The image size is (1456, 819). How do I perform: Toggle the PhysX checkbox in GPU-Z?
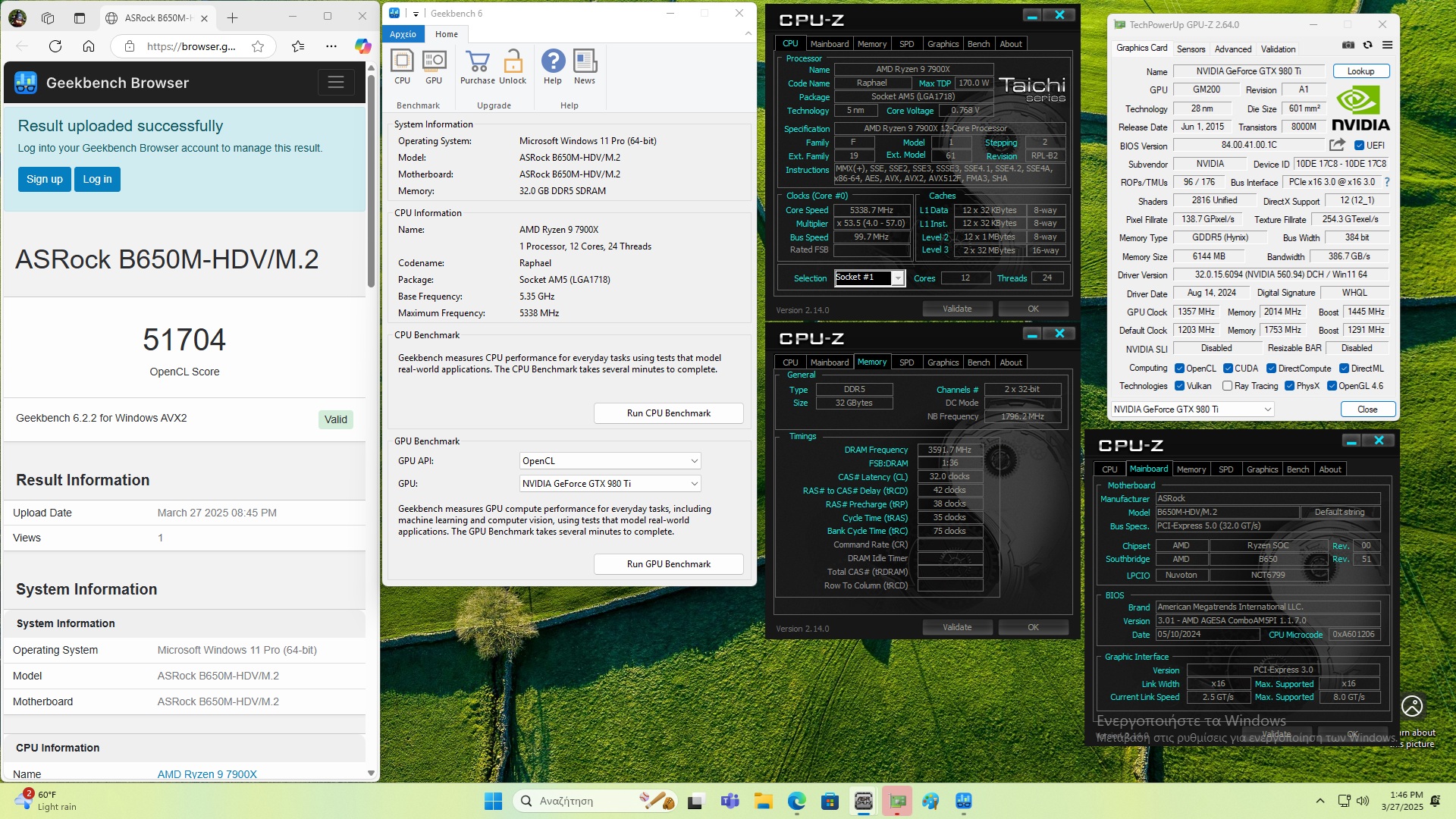(1289, 386)
